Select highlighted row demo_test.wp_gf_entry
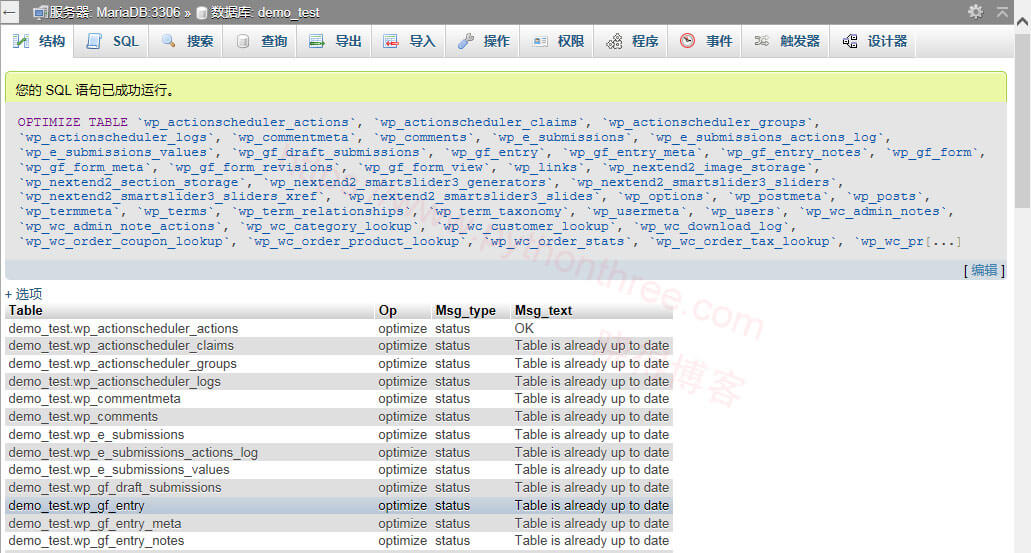The height and width of the screenshot is (553, 1031). tap(339, 506)
